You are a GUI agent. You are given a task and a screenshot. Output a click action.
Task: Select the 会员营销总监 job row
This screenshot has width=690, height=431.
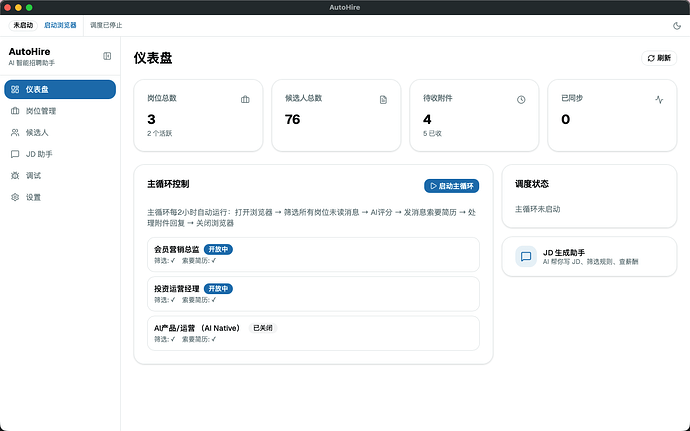pos(313,254)
